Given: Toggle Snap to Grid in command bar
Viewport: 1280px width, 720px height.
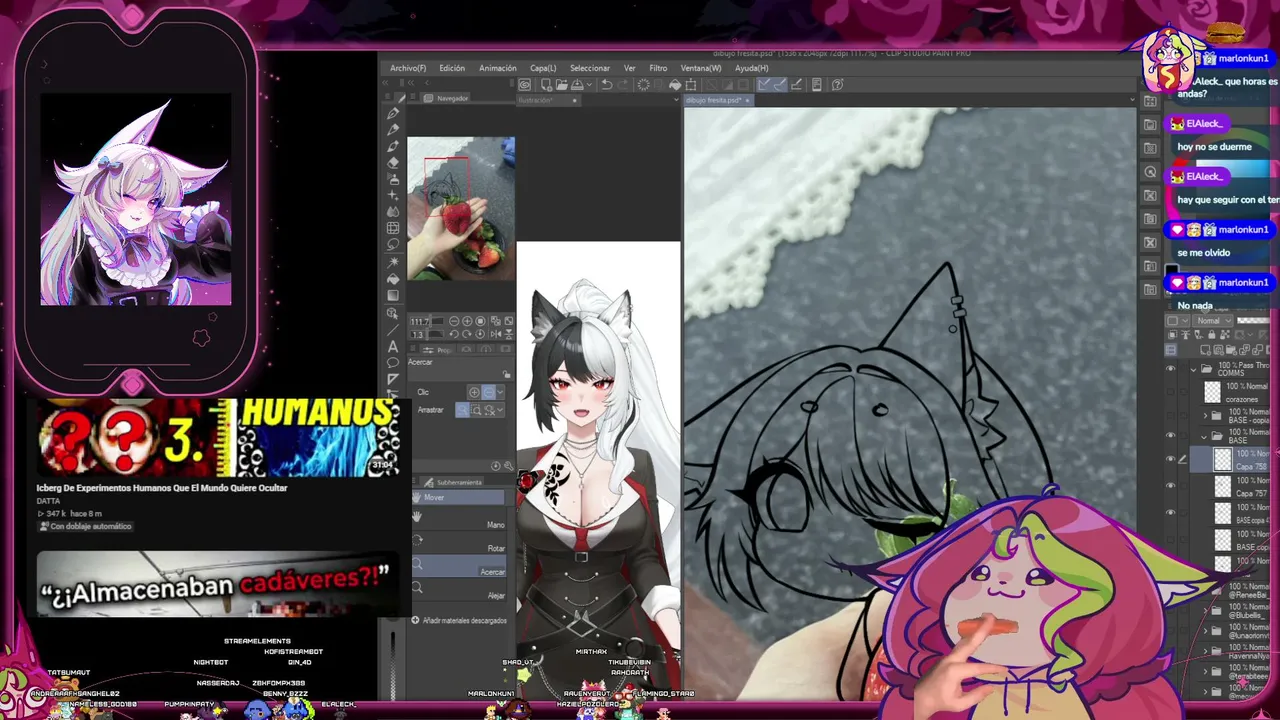Looking at the screenshot, I should coord(798,85).
